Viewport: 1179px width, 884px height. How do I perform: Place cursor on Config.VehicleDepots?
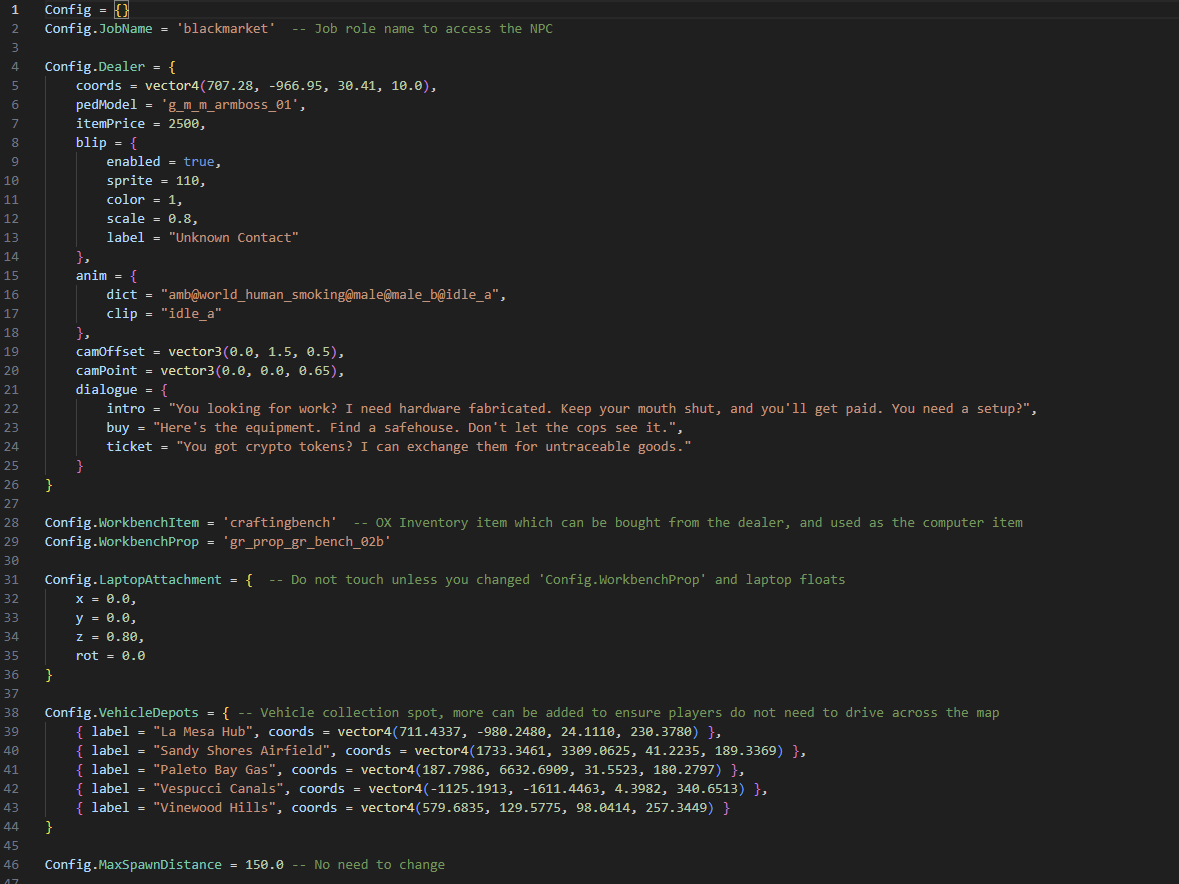pos(122,713)
